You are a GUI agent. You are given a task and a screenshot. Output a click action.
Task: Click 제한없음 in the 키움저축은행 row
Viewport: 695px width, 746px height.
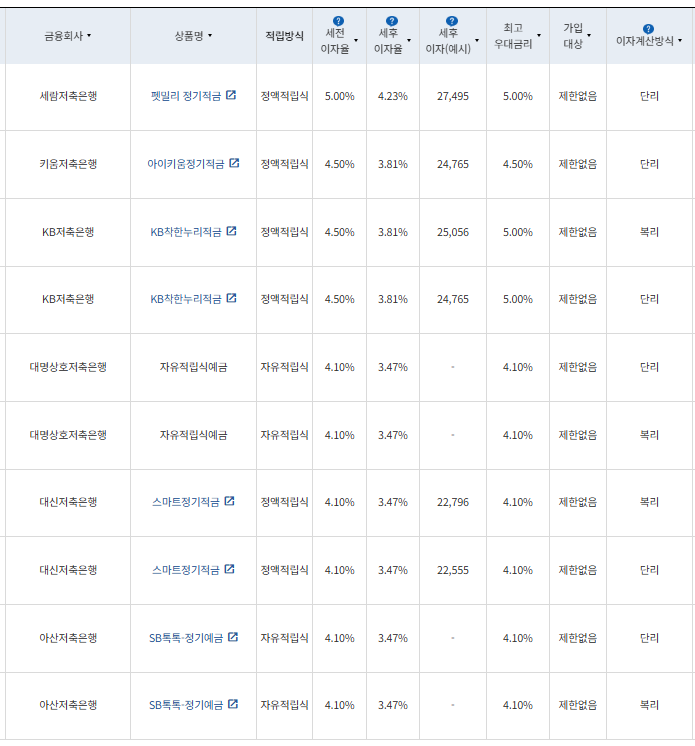pyautogui.click(x=578, y=164)
